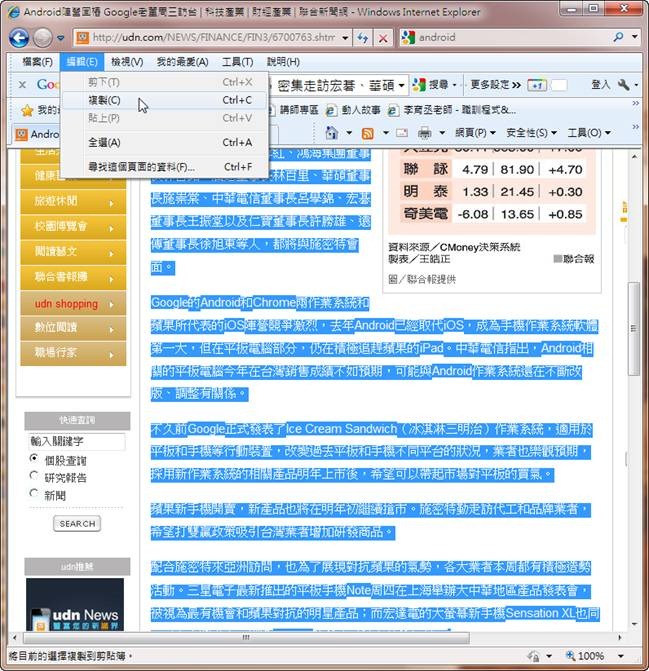Click the 輸入關鍵字 keyword input field

pos(77,441)
